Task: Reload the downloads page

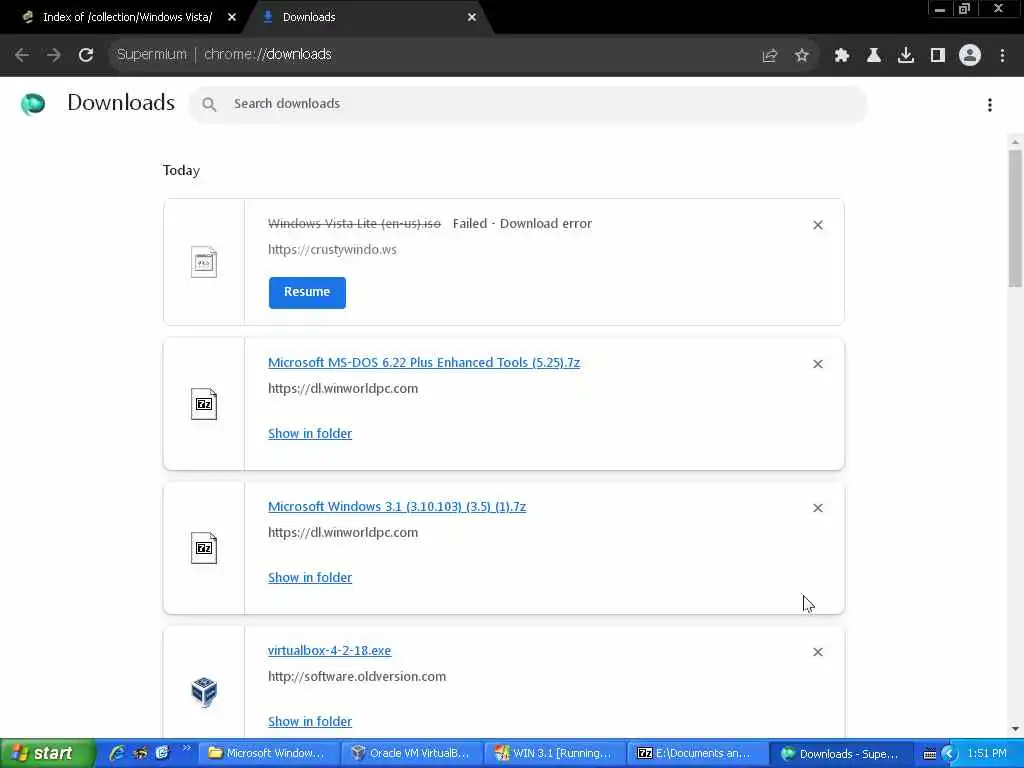Action: pos(86,55)
